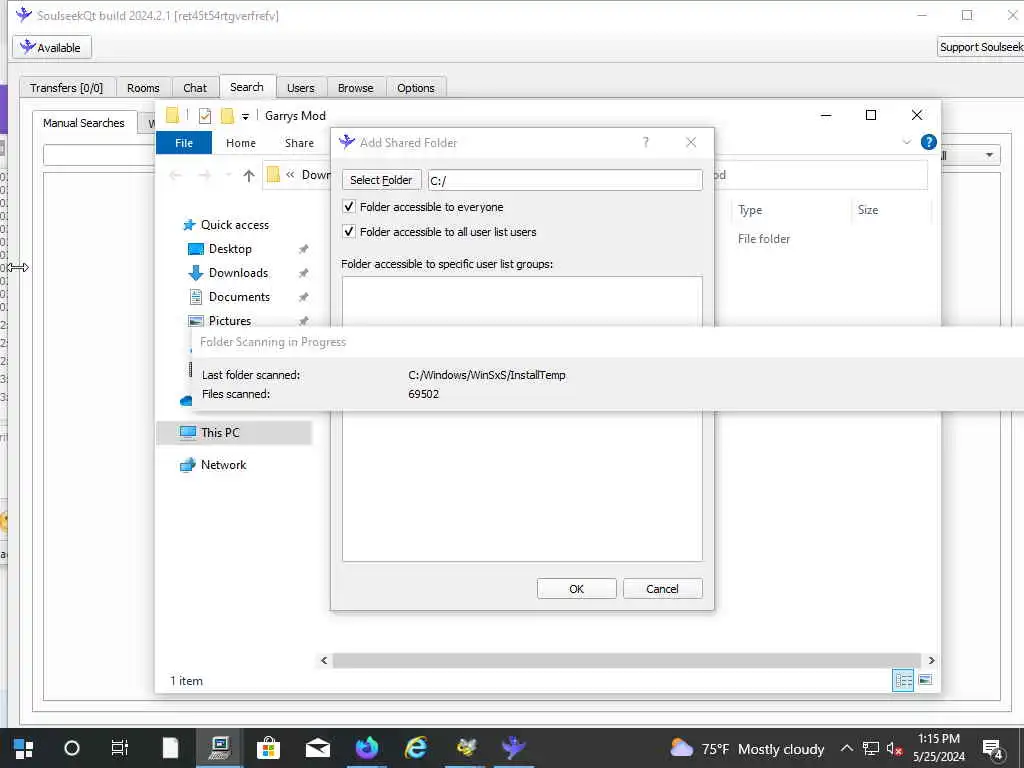The width and height of the screenshot is (1024, 768).
Task: Click the Forward arrow in Explorer
Action: (204, 175)
